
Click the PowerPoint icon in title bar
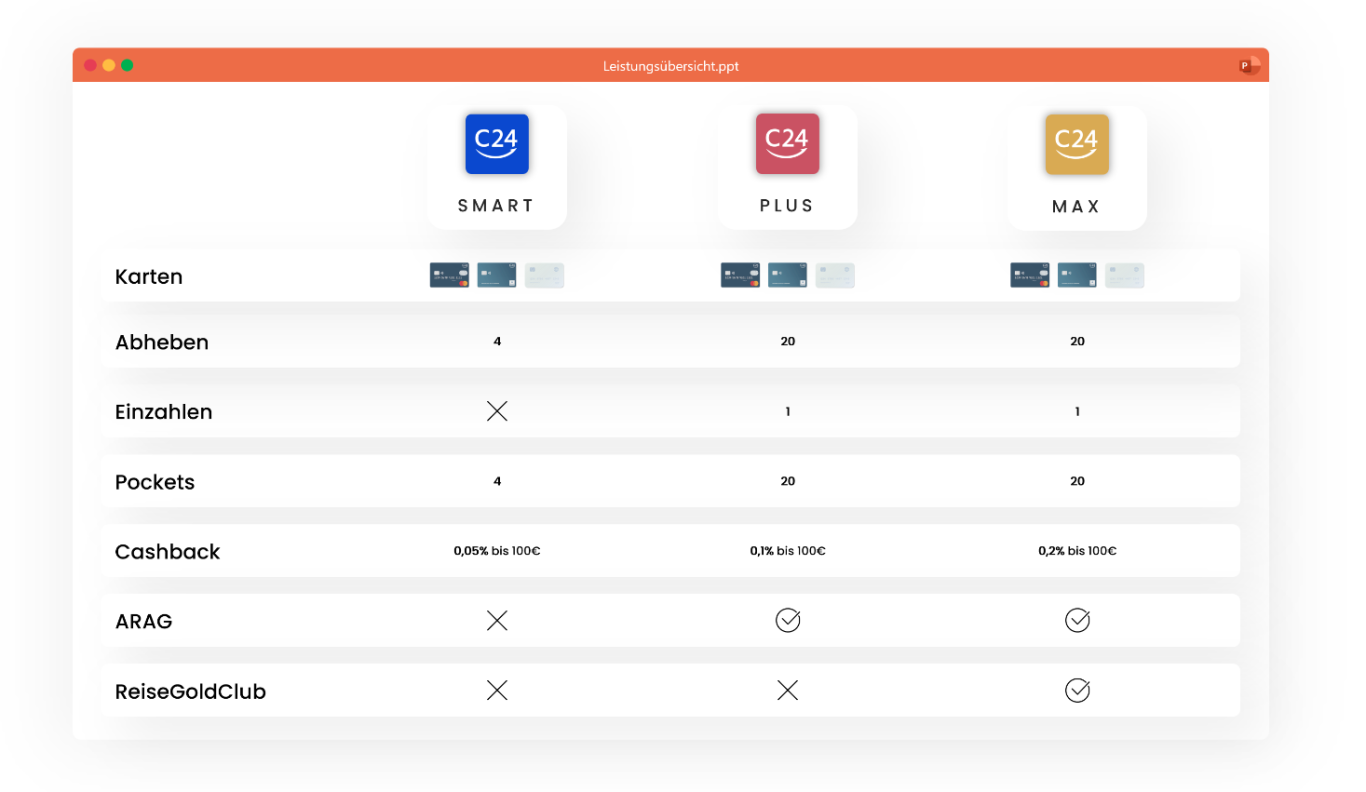tap(1249, 66)
